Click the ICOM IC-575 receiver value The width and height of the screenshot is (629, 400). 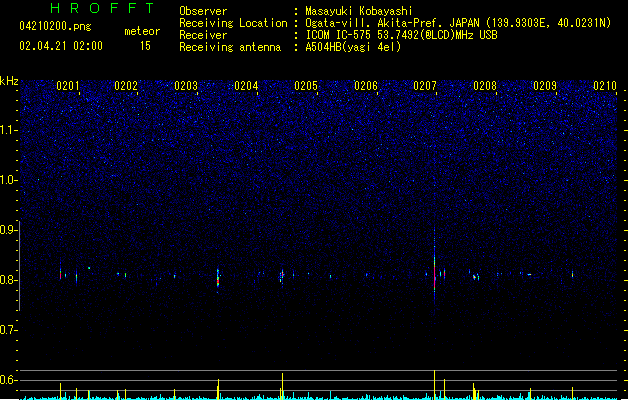(x=402, y=35)
